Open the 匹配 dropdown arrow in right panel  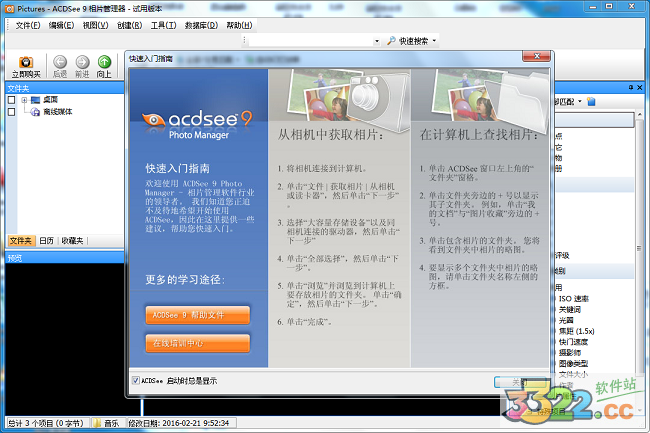(x=580, y=102)
